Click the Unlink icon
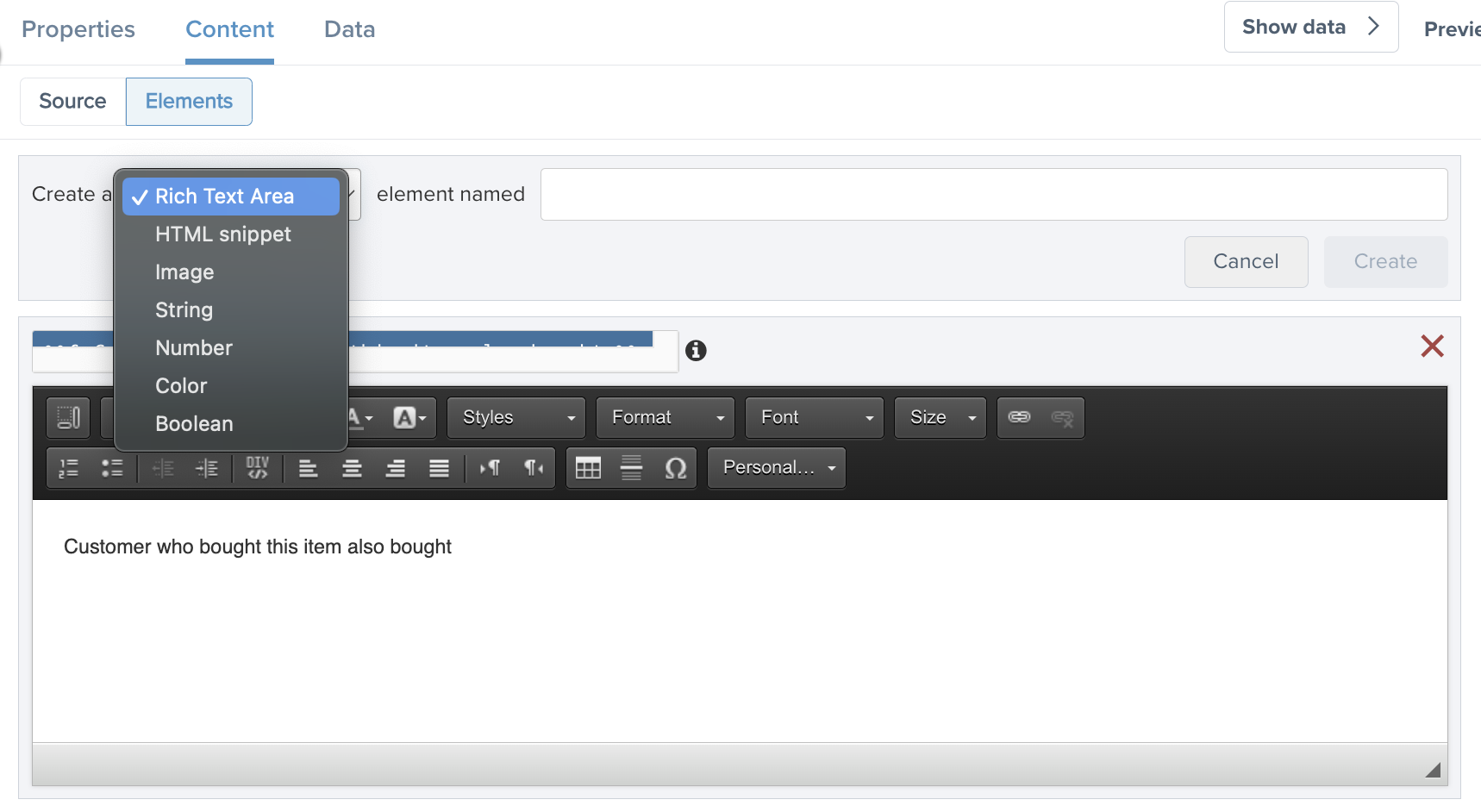This screenshot has width=1481, height=812. [1063, 418]
